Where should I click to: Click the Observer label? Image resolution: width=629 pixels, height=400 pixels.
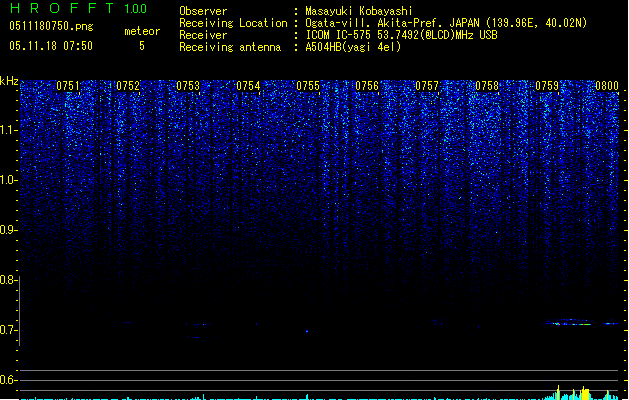(x=203, y=11)
